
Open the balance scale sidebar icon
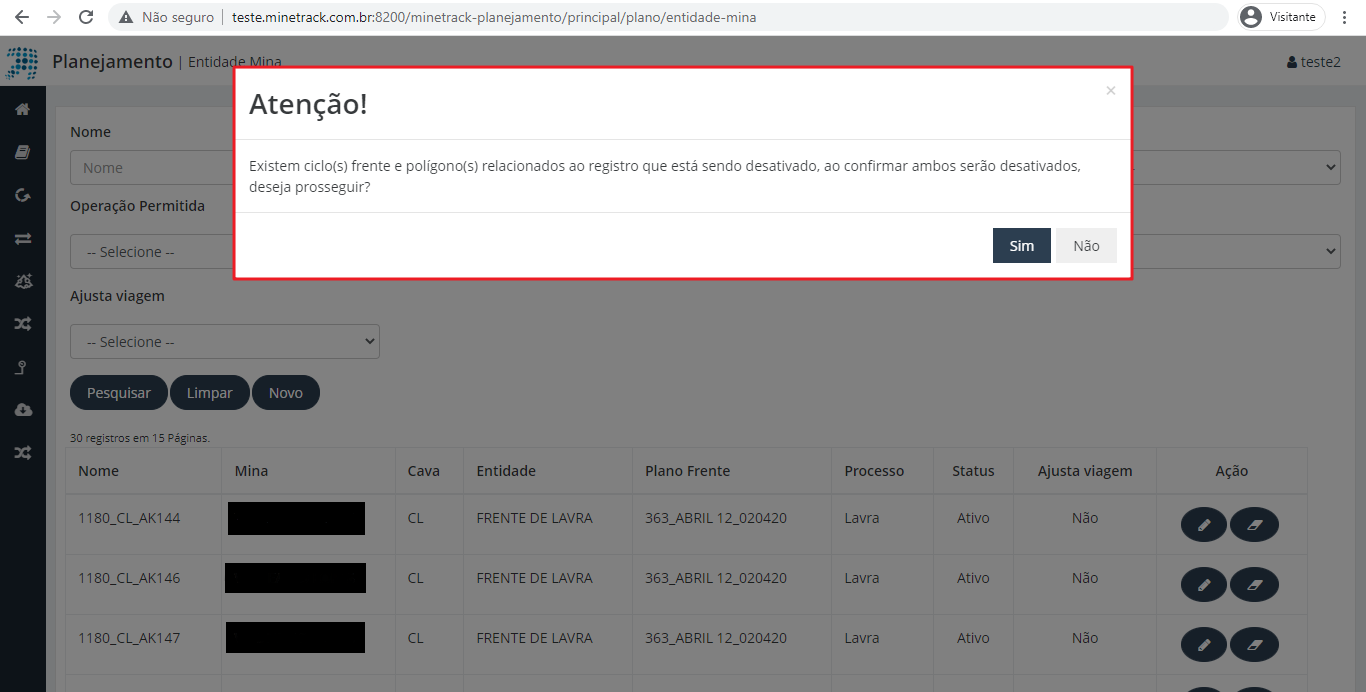click(22, 282)
